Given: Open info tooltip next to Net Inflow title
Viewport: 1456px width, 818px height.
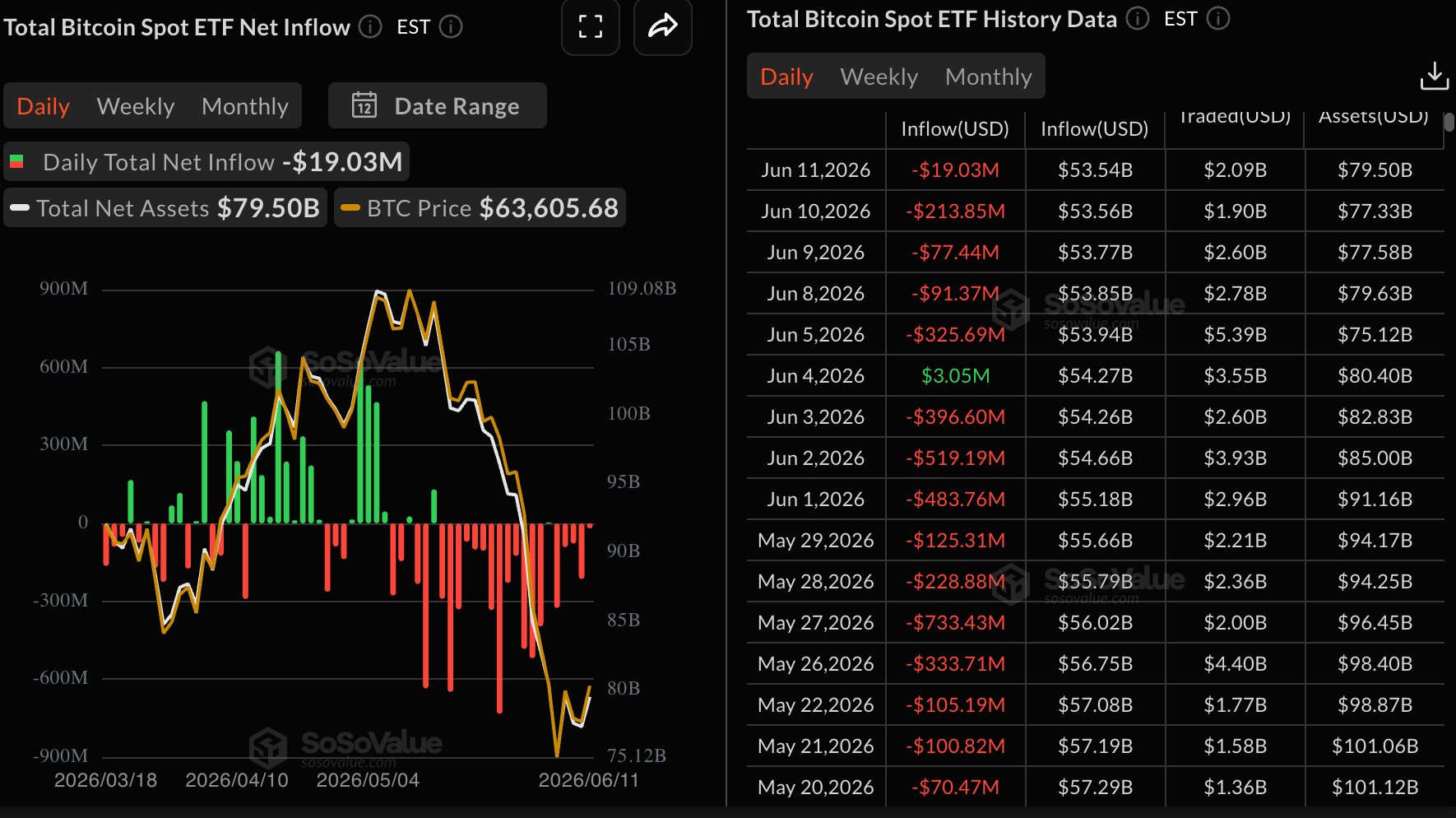Looking at the screenshot, I should [x=371, y=27].
